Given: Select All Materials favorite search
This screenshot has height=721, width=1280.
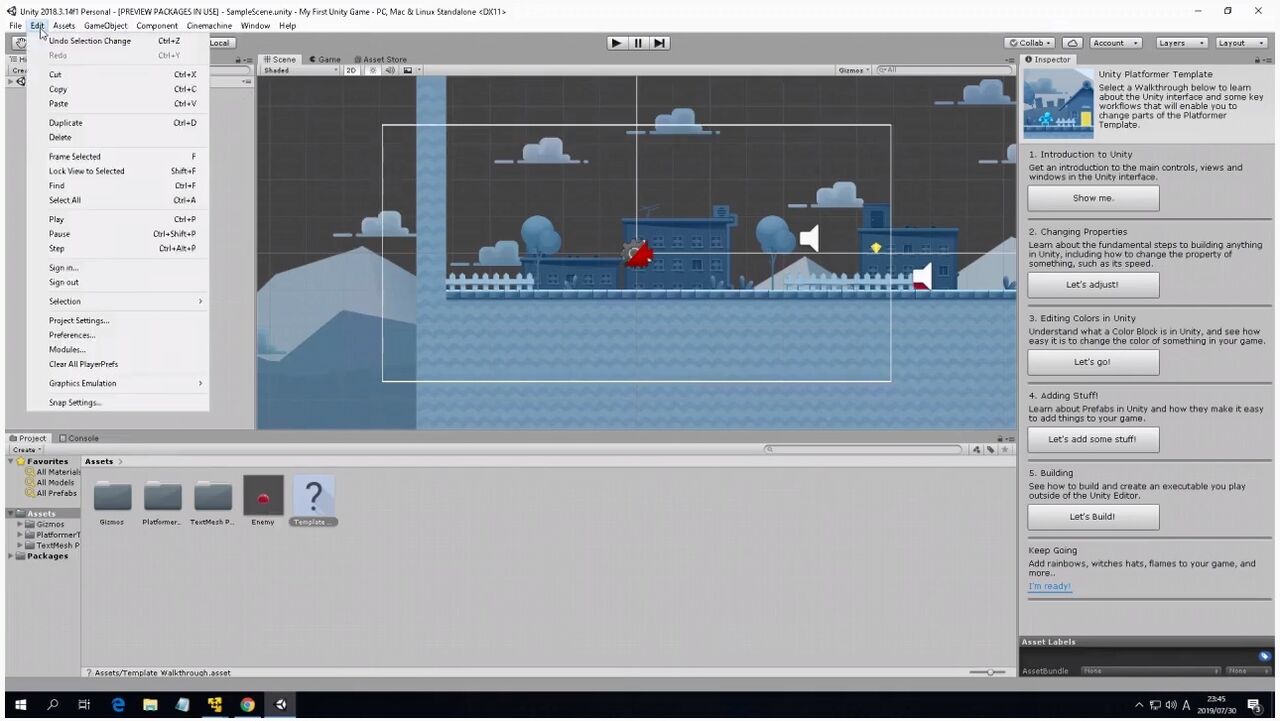Looking at the screenshot, I should (54, 472).
